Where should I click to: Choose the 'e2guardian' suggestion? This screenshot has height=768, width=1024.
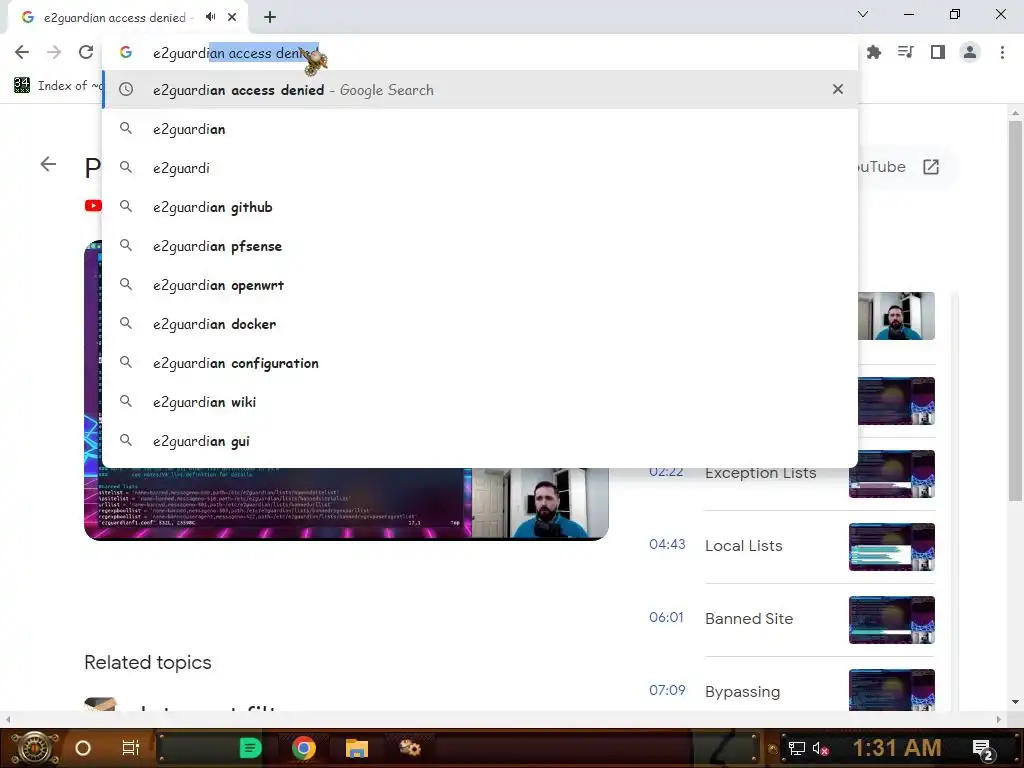click(480, 129)
